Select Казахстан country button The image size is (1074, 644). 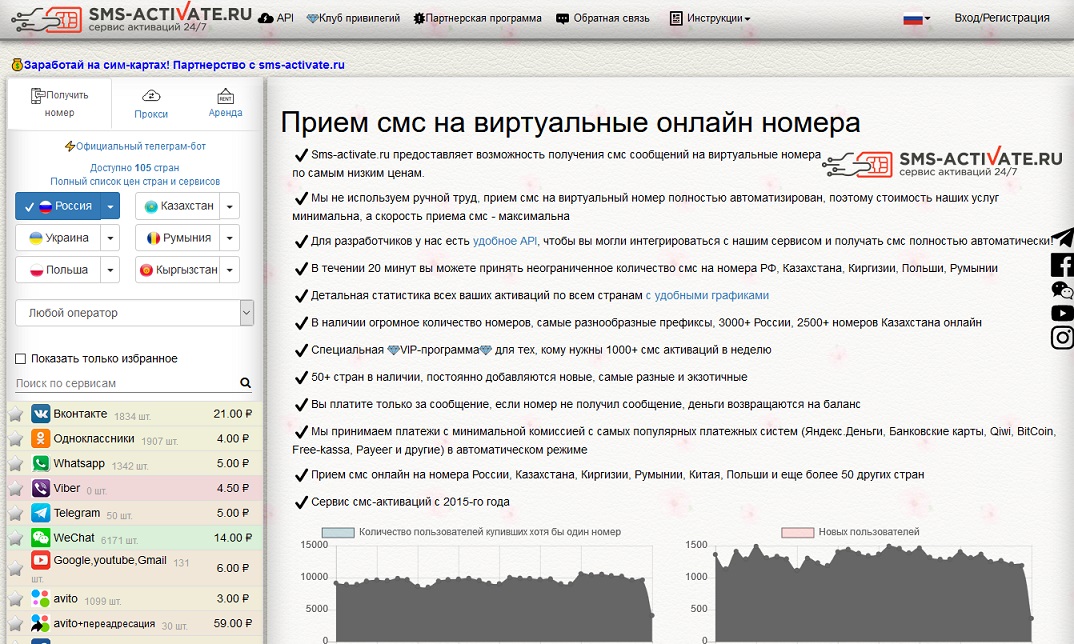coord(178,206)
